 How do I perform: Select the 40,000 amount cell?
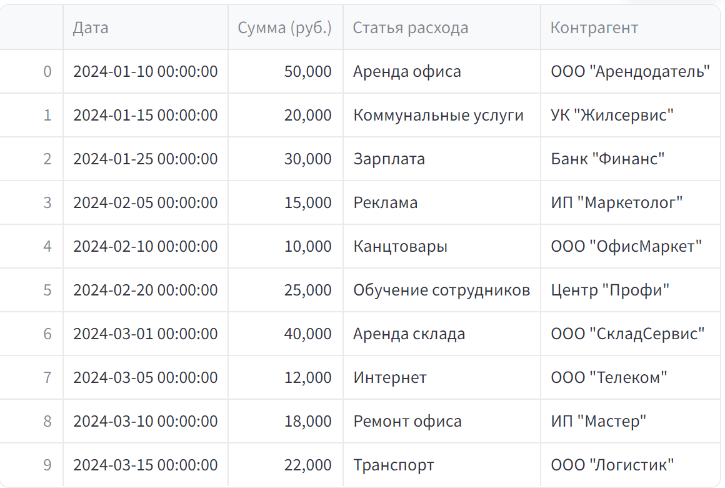(x=286, y=334)
